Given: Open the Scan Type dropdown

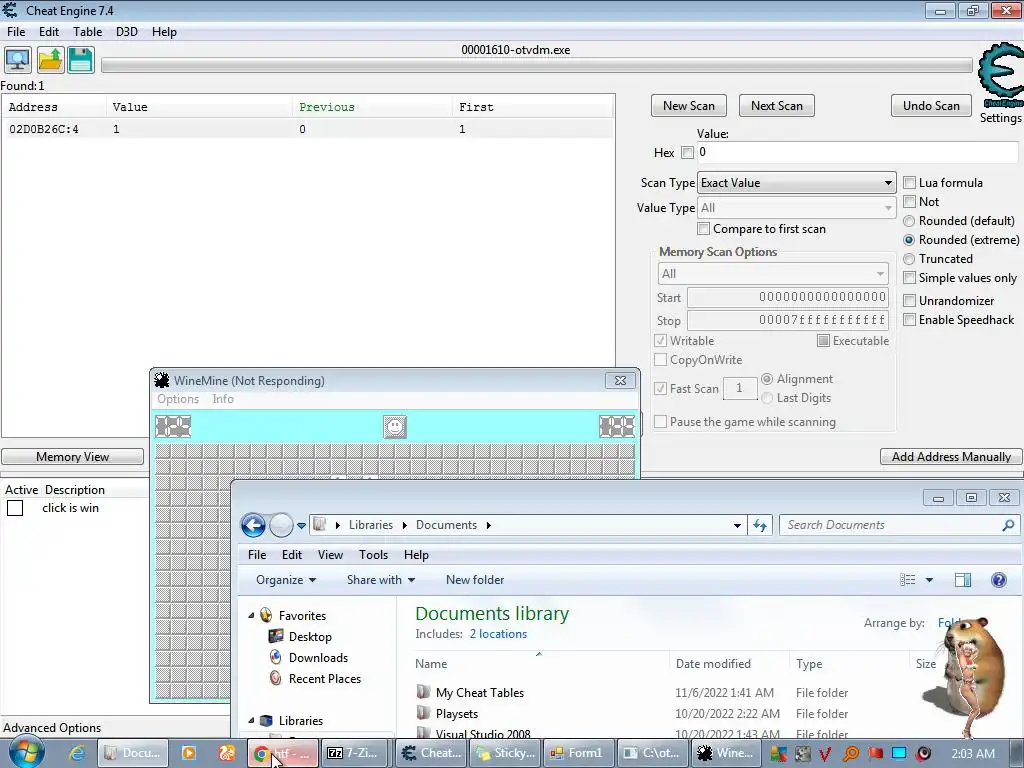Looking at the screenshot, I should pyautogui.click(x=797, y=183).
